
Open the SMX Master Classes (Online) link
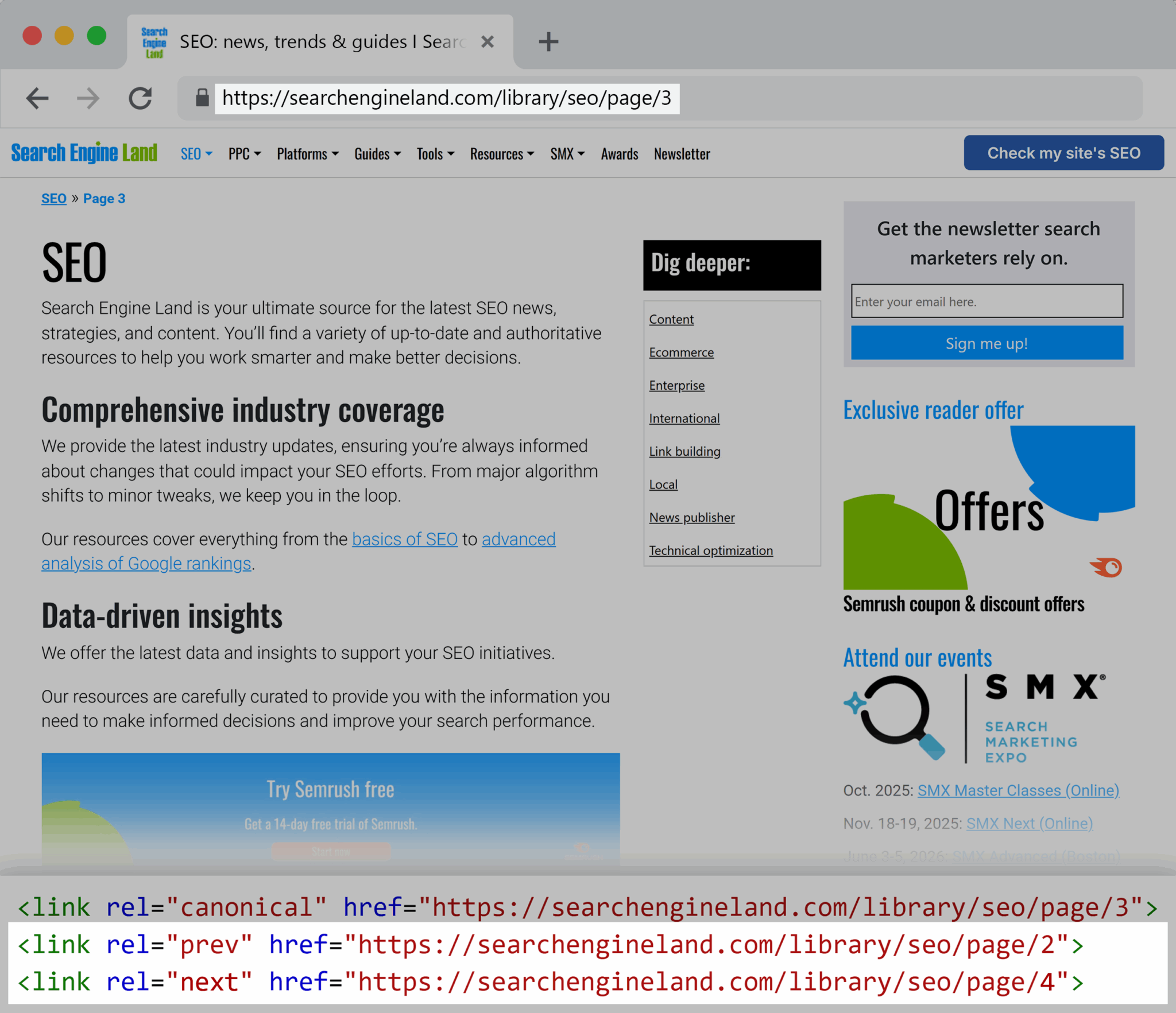pos(1018,790)
